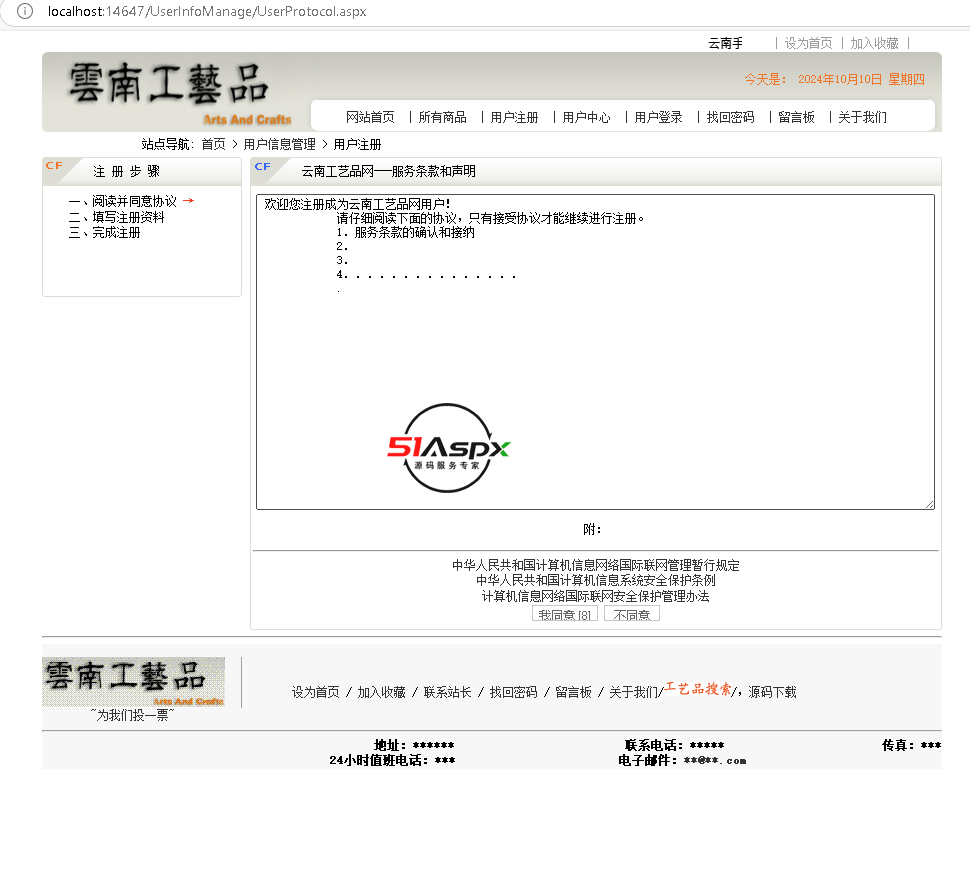Open the 用户注册 nav menu item

[514, 118]
